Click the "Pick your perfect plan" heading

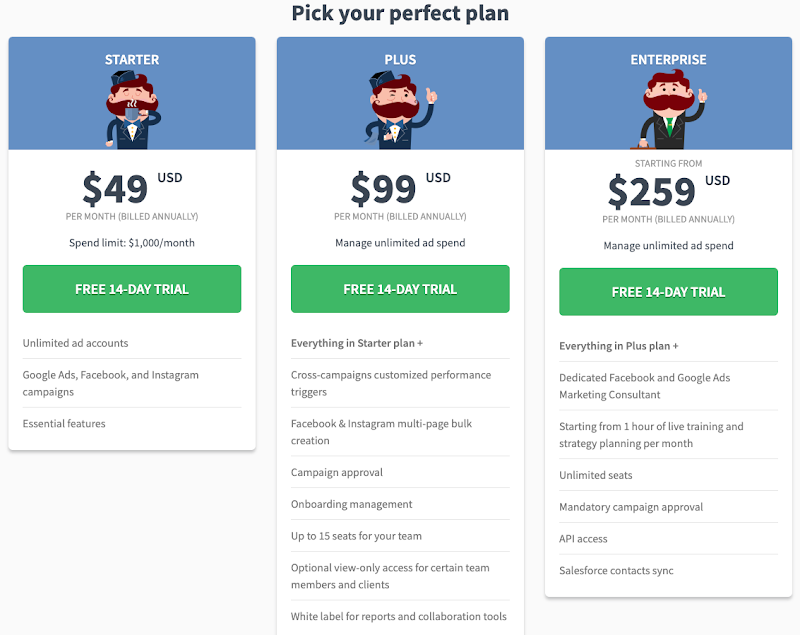pyautogui.click(x=400, y=13)
